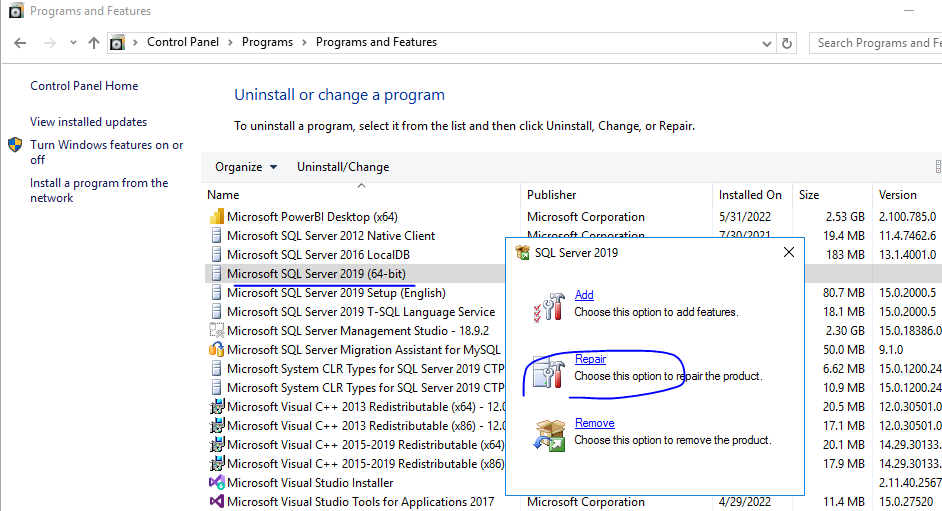Expand chevron after Control Panel breadcrumb
The image size is (942, 511).
[230, 42]
